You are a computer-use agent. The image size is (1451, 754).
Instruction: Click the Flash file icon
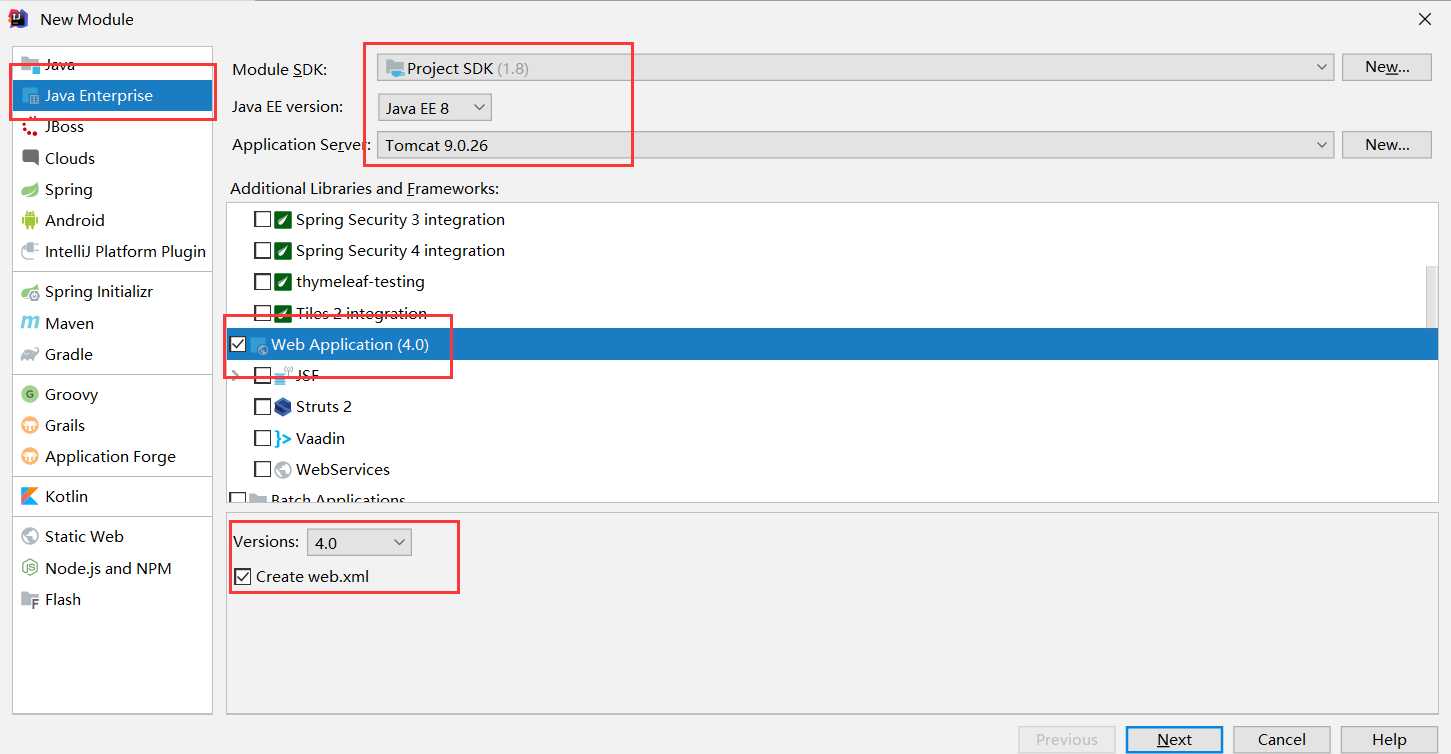30,600
